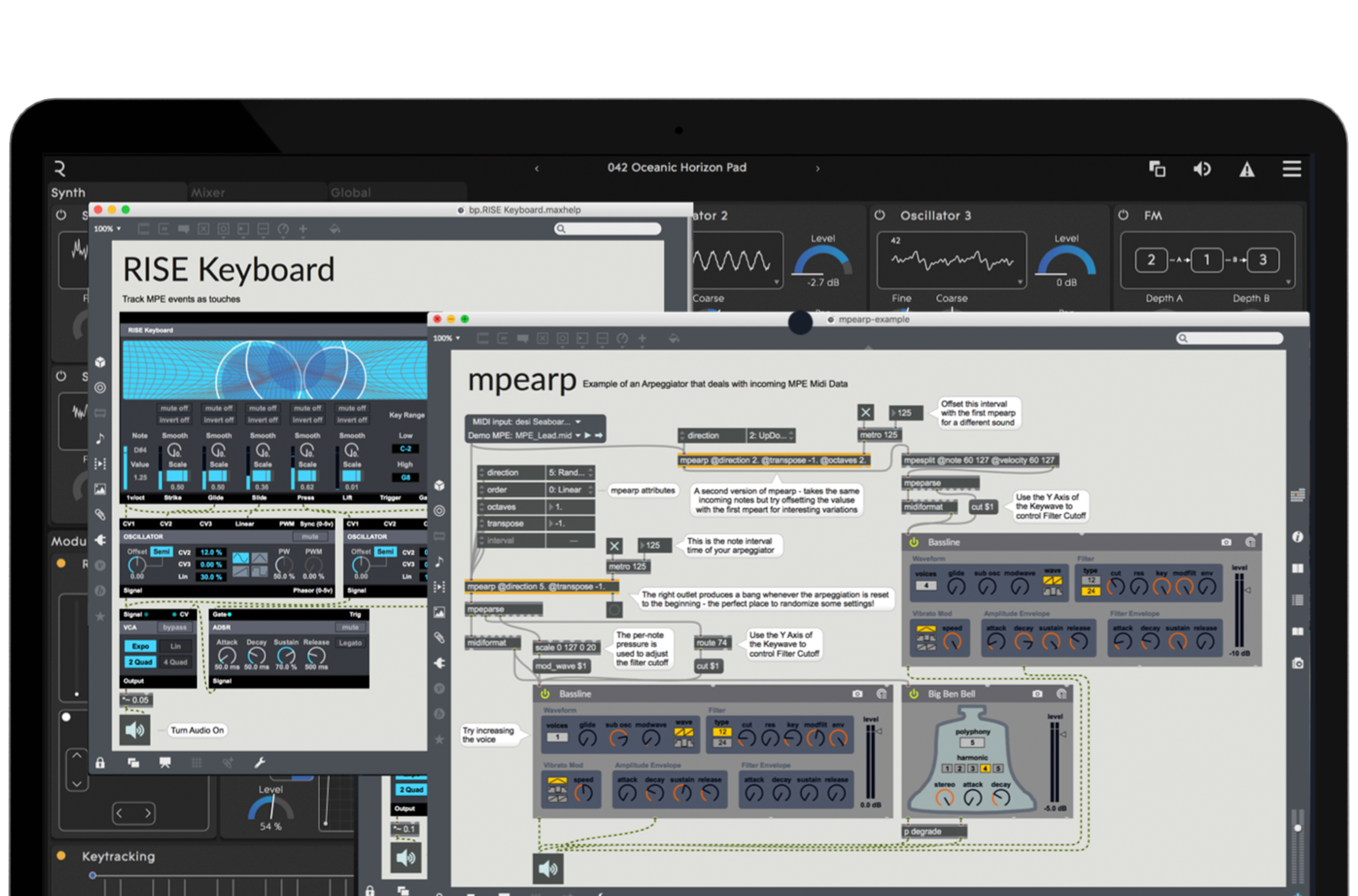
Task: Click the warning triangle icon in top bar
Action: (1246, 169)
